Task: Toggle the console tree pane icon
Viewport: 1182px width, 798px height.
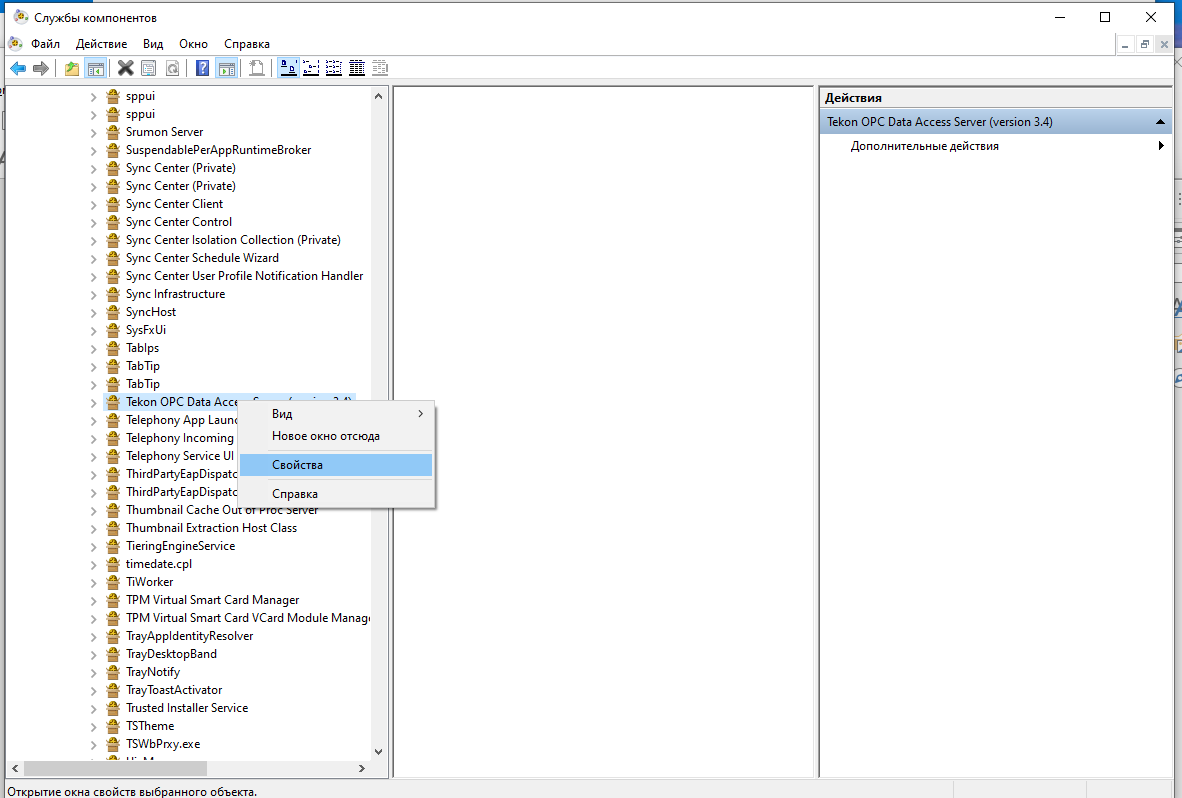Action: (x=96, y=68)
